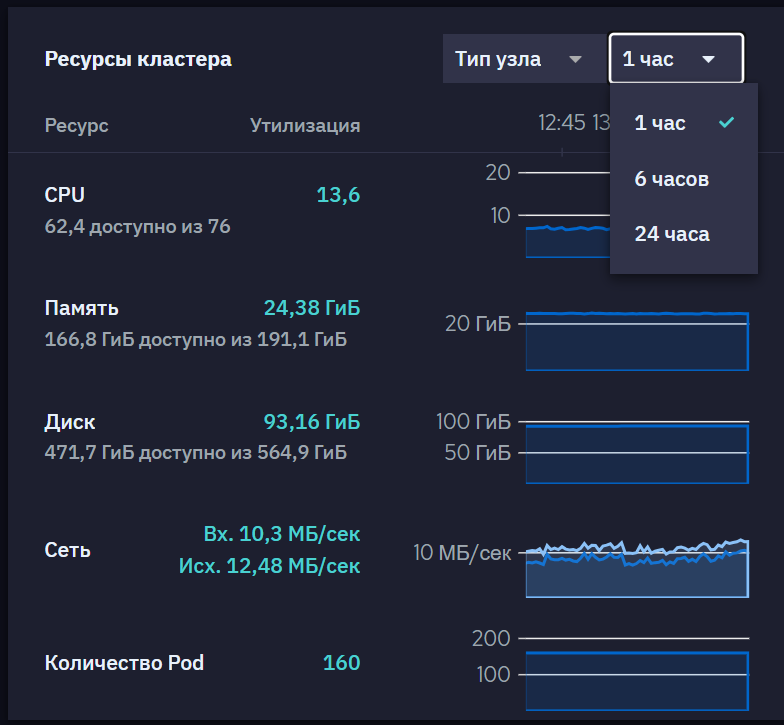Choose the "6 часов" time range
784x725 pixels.
[684, 178]
